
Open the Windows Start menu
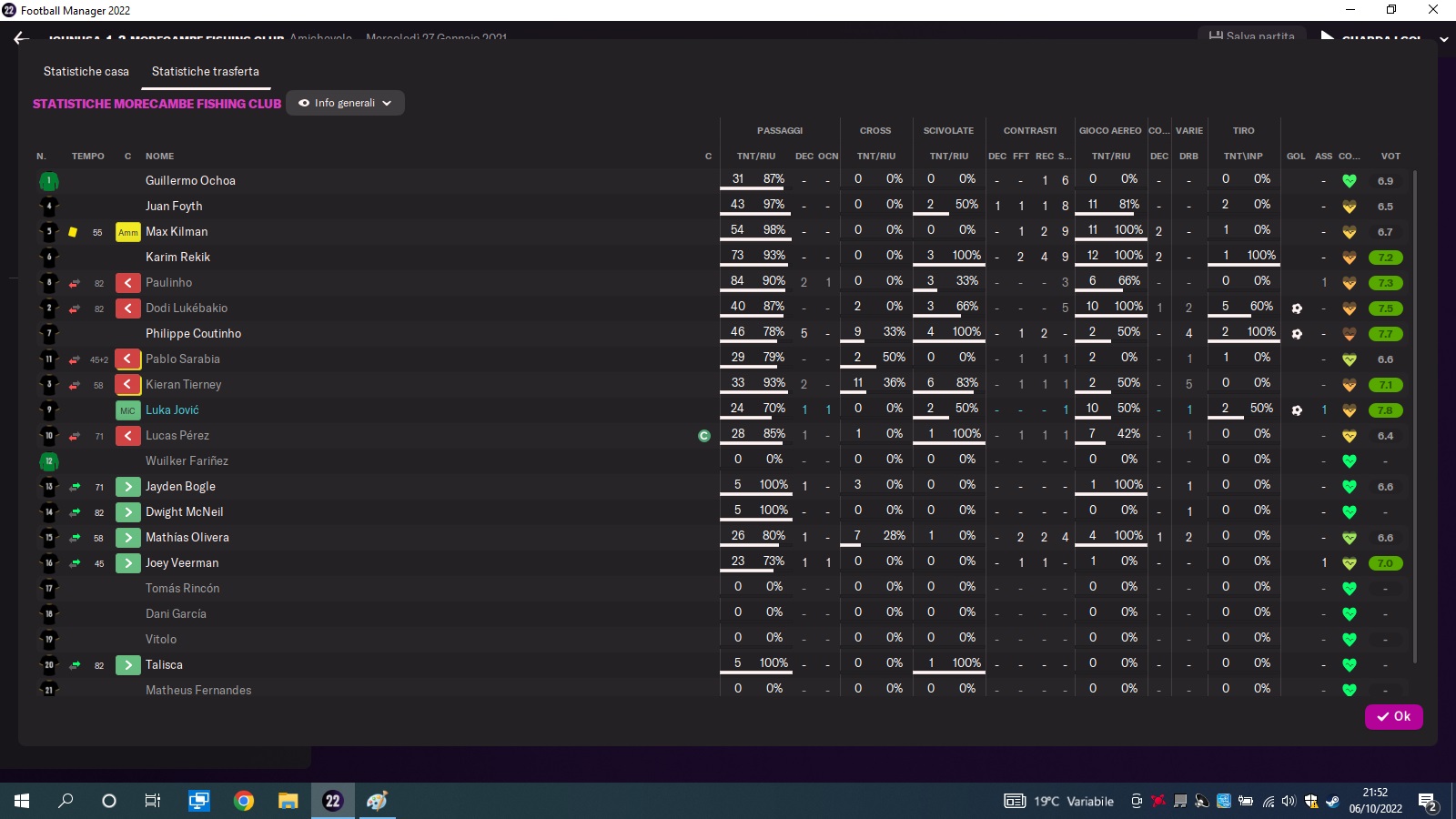pyautogui.click(x=22, y=801)
